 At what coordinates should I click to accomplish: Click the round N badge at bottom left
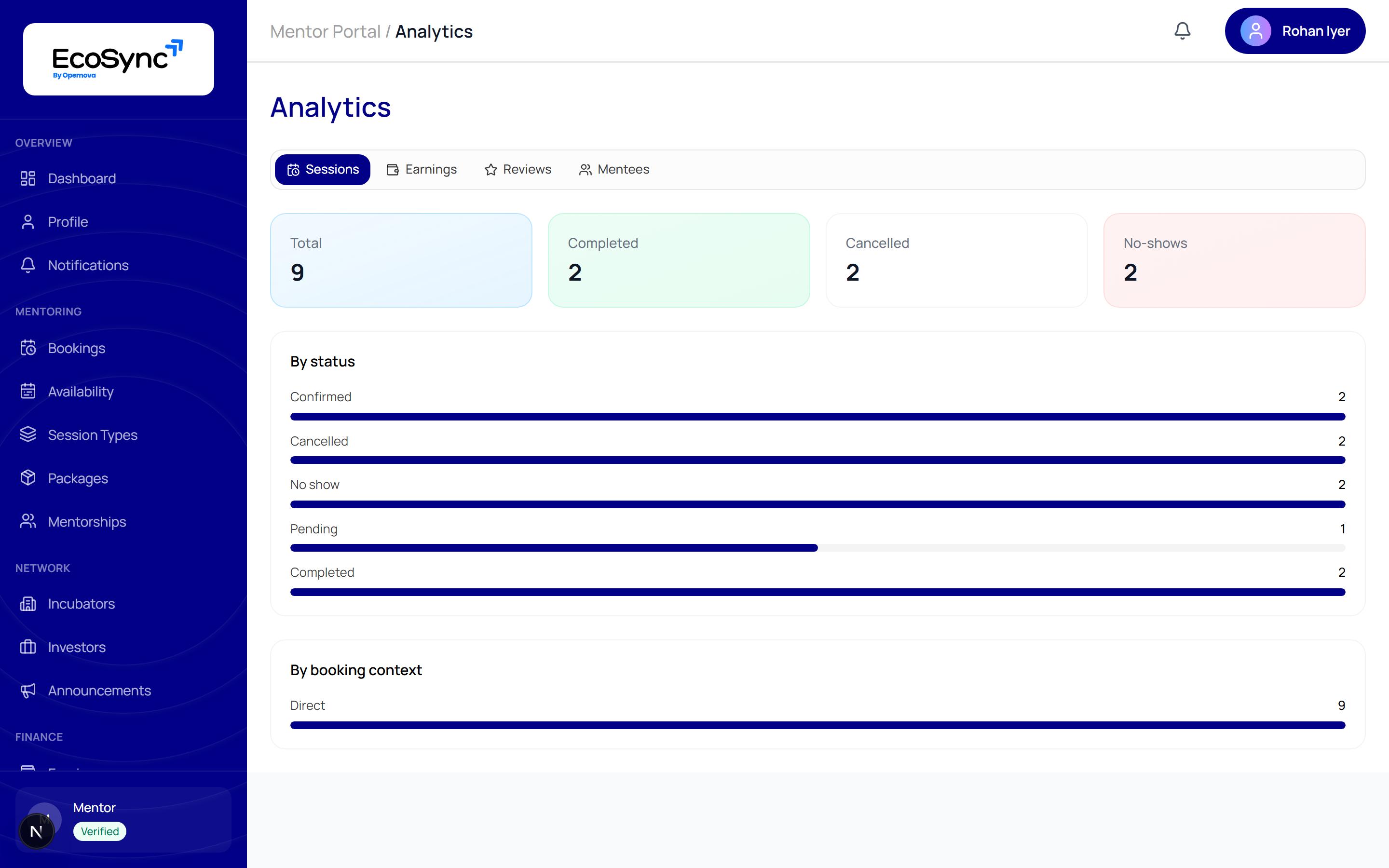(36, 831)
